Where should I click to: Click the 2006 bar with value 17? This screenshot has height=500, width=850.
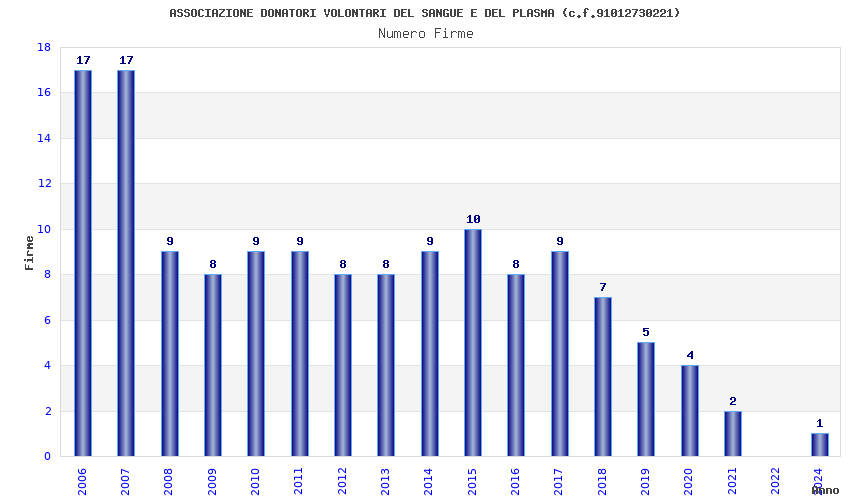(x=83, y=263)
